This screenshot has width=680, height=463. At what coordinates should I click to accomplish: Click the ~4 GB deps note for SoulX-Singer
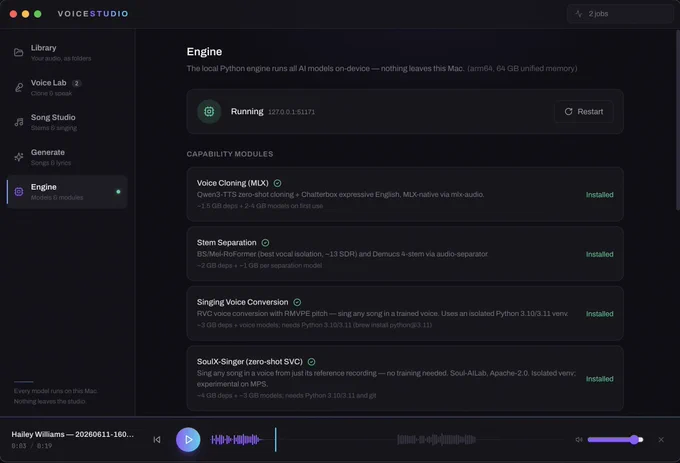click(286, 395)
